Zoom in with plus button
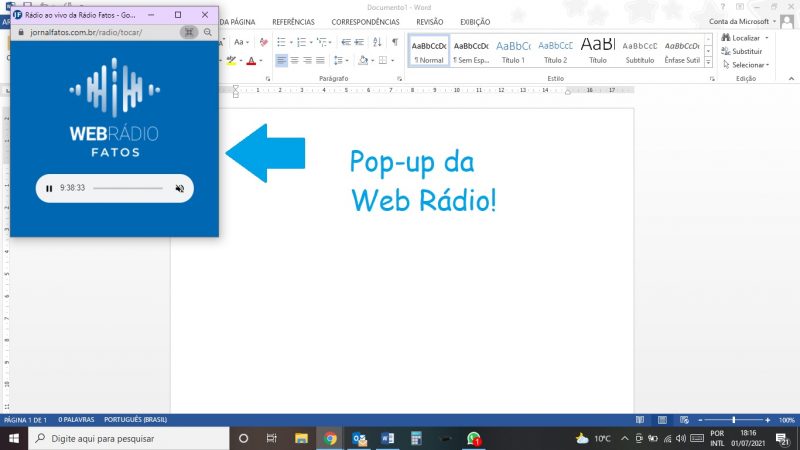This screenshot has height=450, width=800. [767, 420]
